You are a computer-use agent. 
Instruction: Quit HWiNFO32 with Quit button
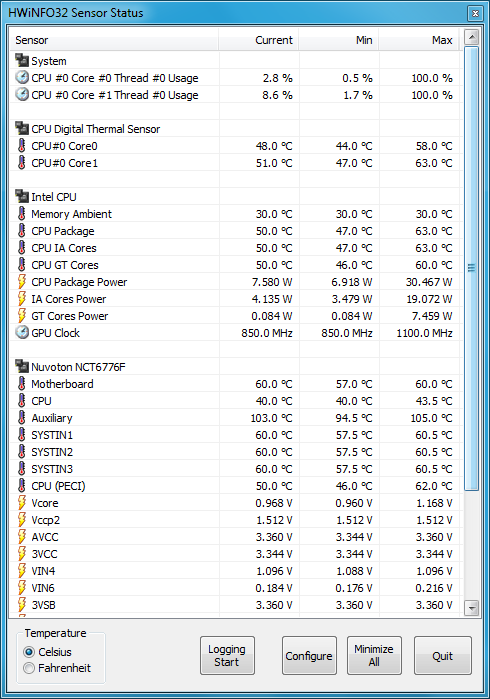[443, 655]
